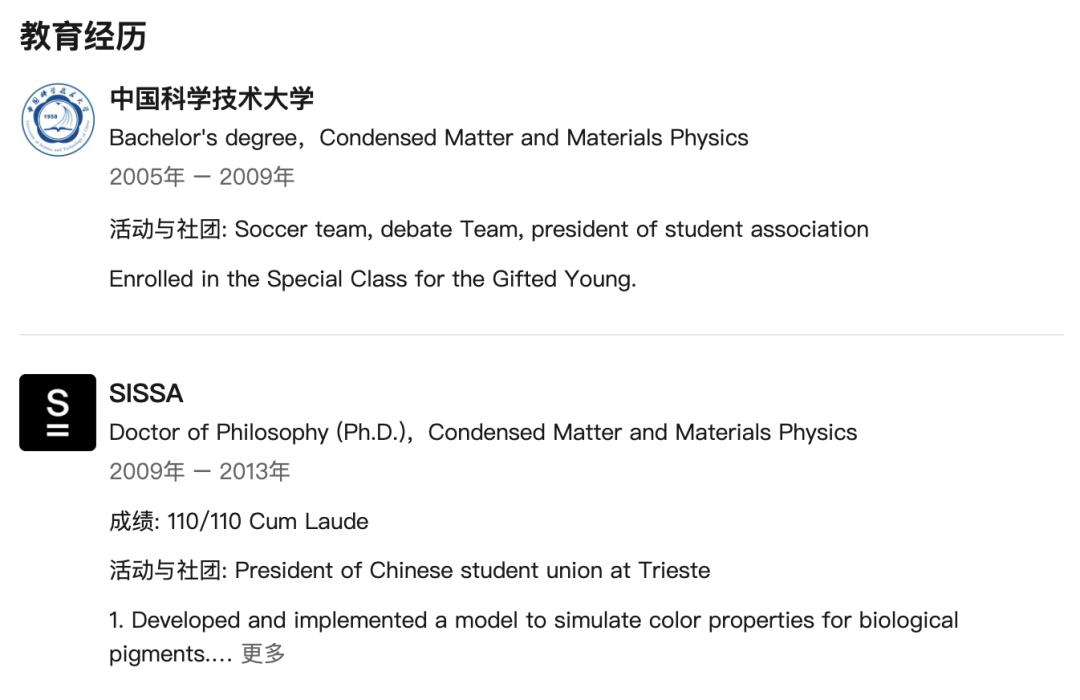Open the SISSA school name link
This screenshot has width=1080, height=700.
coord(146,394)
